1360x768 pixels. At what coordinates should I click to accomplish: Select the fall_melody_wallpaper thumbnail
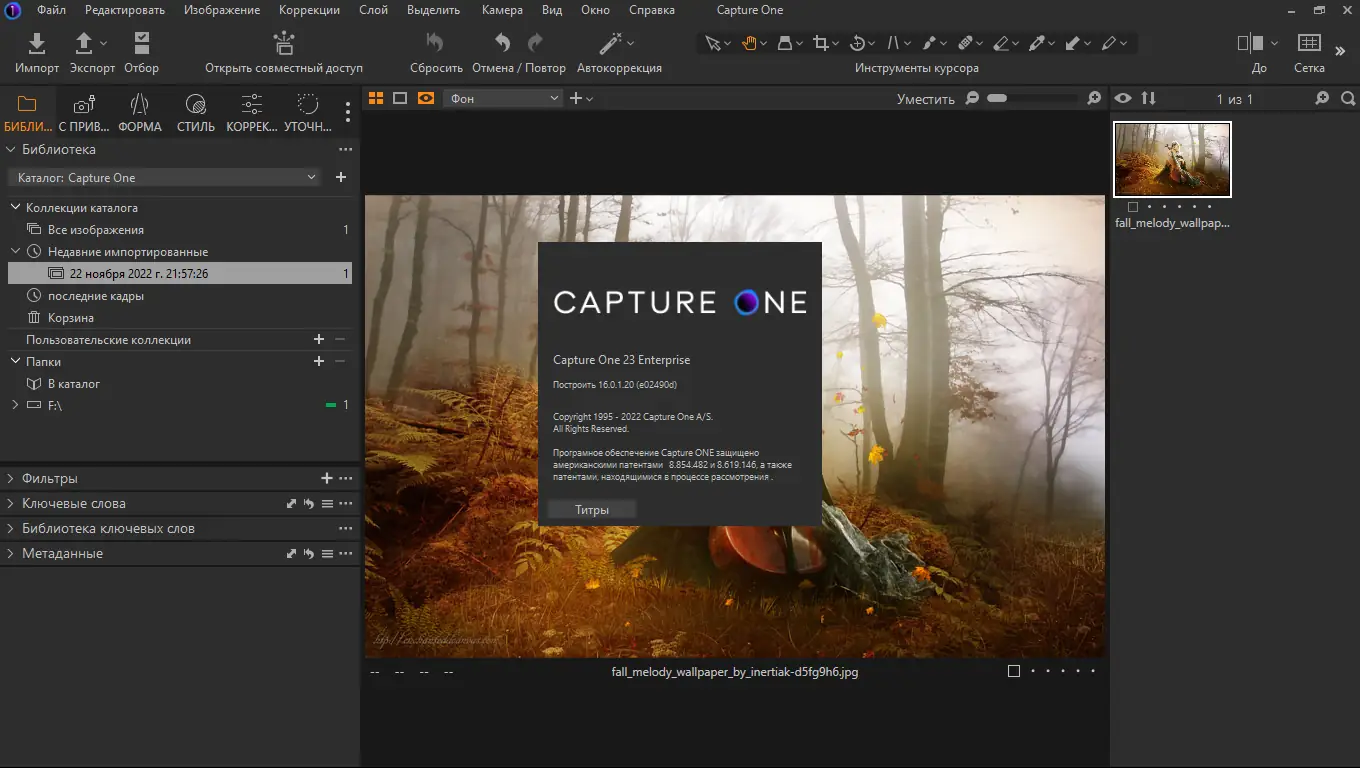point(1172,160)
